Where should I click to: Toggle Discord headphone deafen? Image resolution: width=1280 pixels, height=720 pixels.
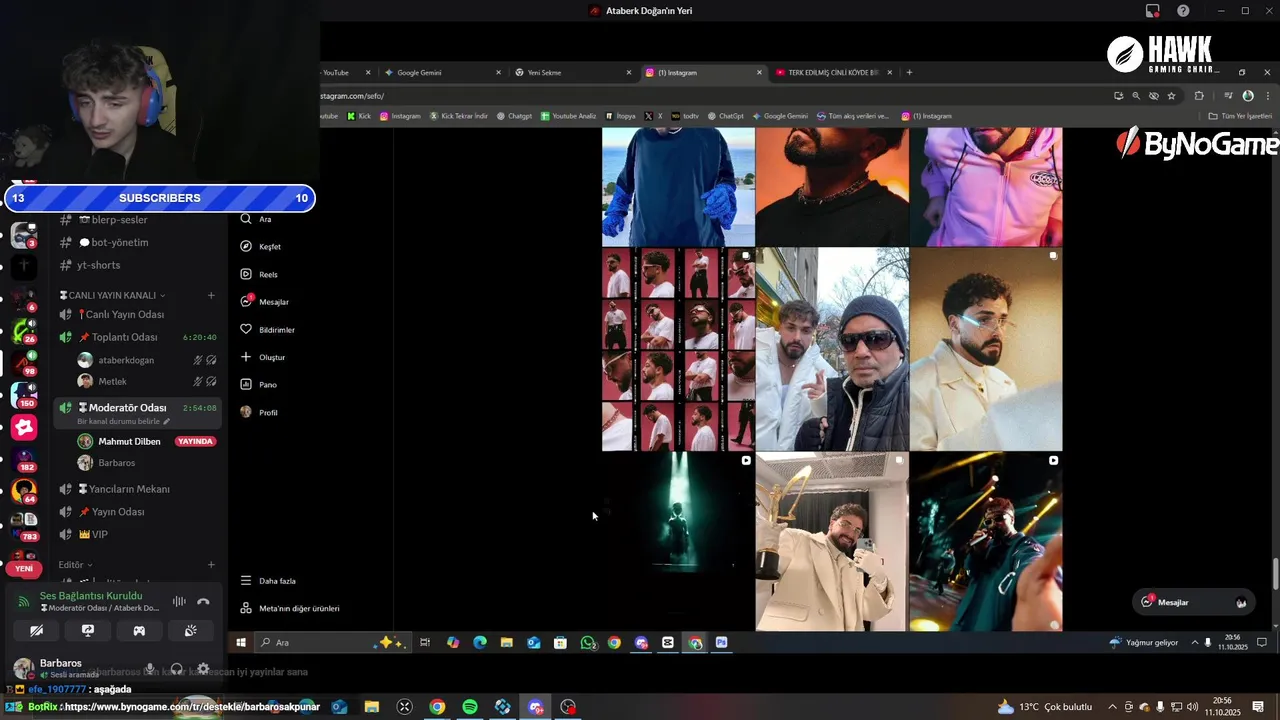pos(177,669)
